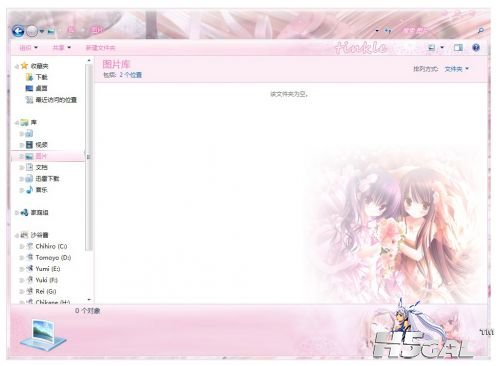Image resolution: width=500 pixels, height=366 pixels.
Task: Click the navigation pane scrollbar
Action: click(x=89, y=157)
